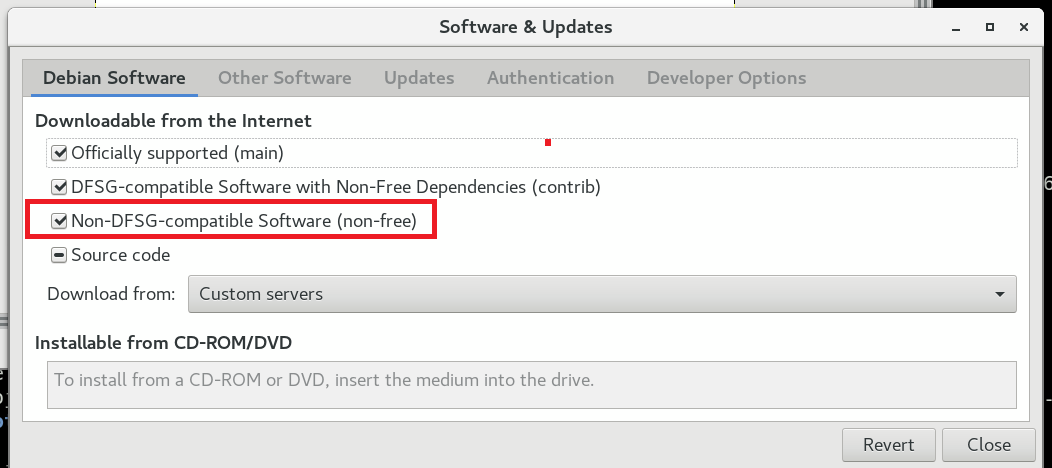Show the Developer Options tab

pyautogui.click(x=726, y=78)
